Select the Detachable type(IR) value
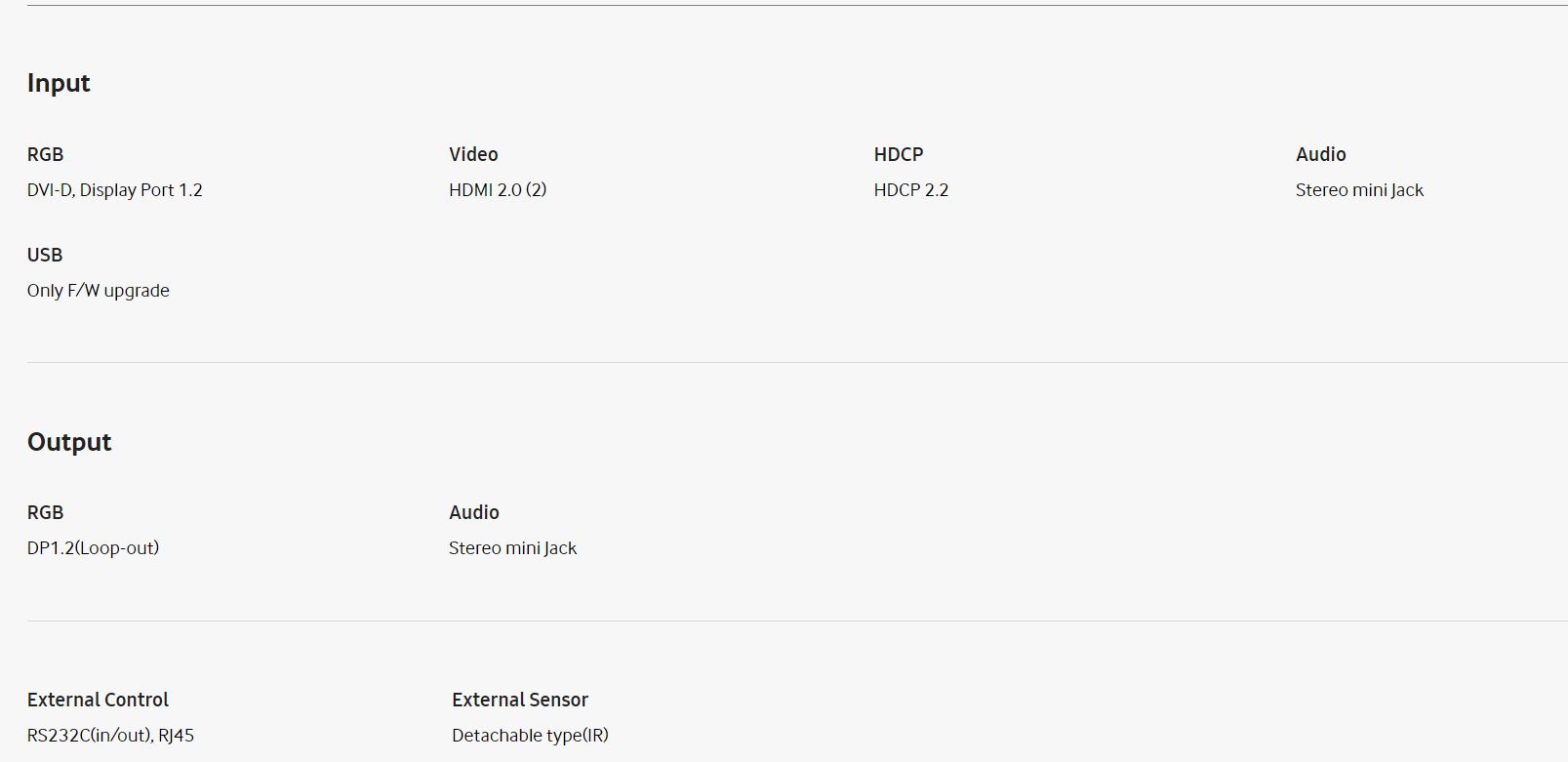This screenshot has height=762, width=1568. 530,736
